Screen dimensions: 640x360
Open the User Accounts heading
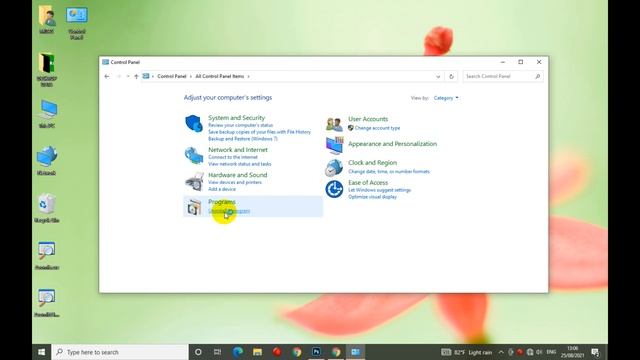click(x=368, y=119)
